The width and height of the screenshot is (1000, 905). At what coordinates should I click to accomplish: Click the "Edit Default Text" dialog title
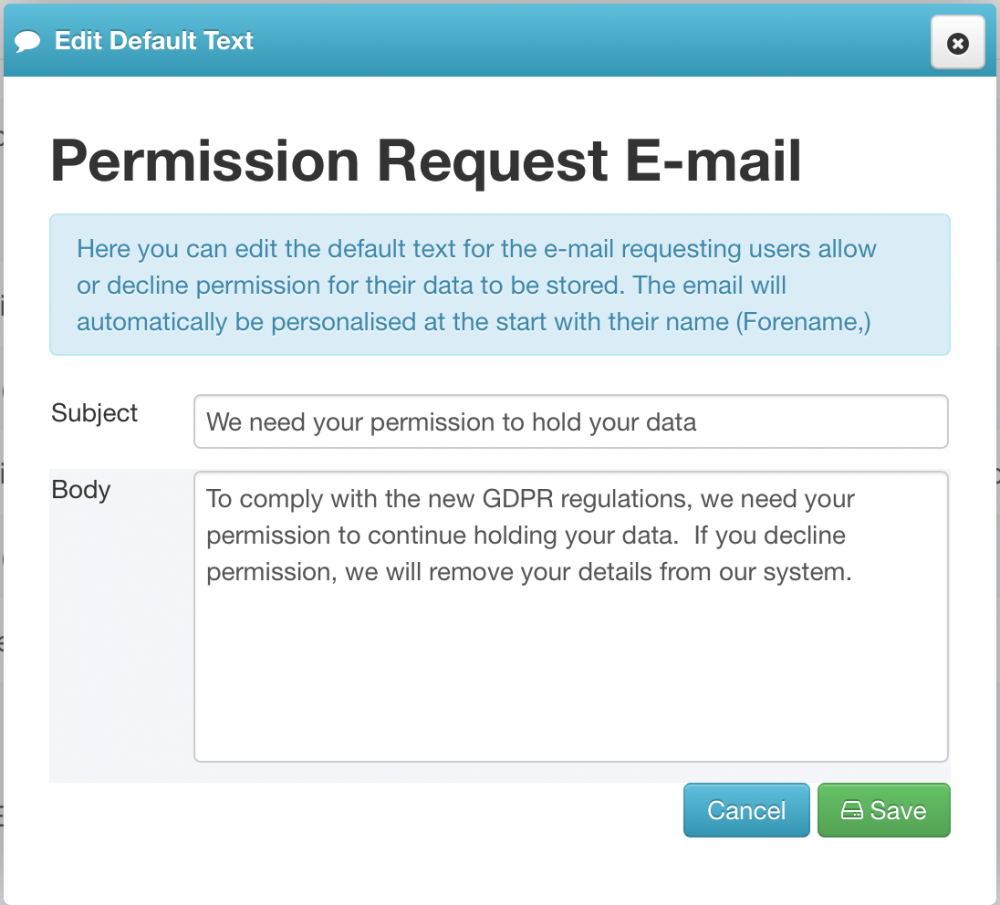click(154, 41)
